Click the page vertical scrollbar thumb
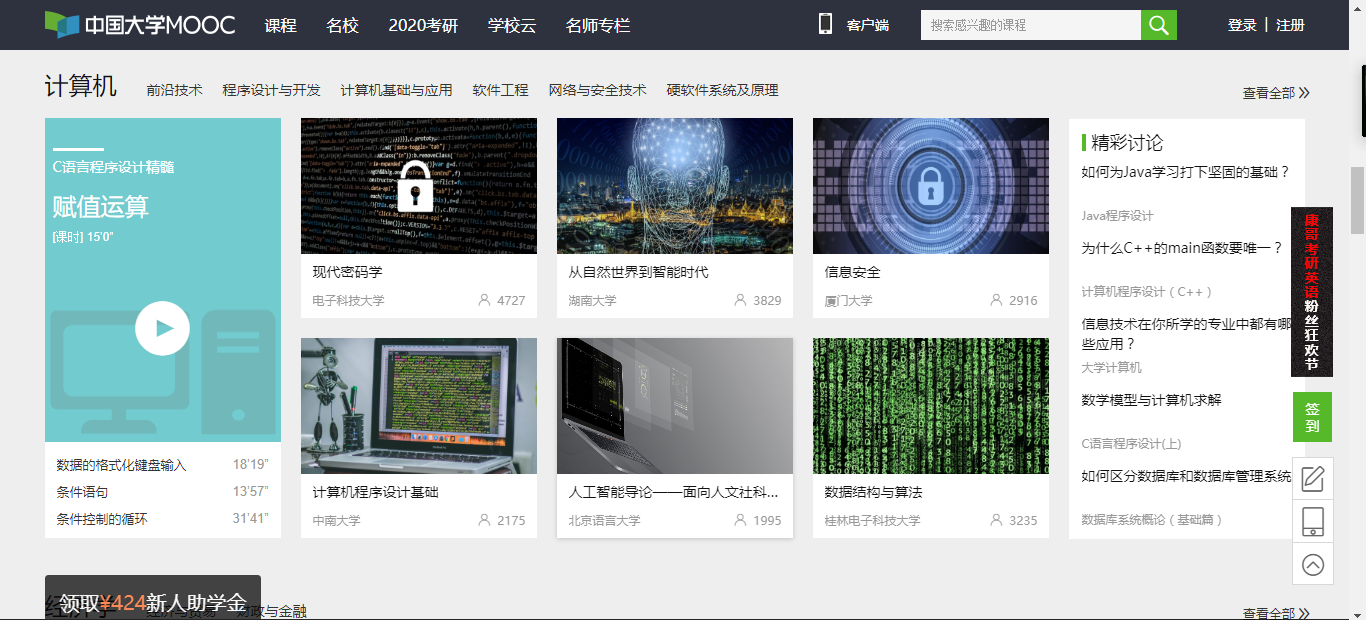This screenshot has width=1366, height=620. coord(1358,201)
